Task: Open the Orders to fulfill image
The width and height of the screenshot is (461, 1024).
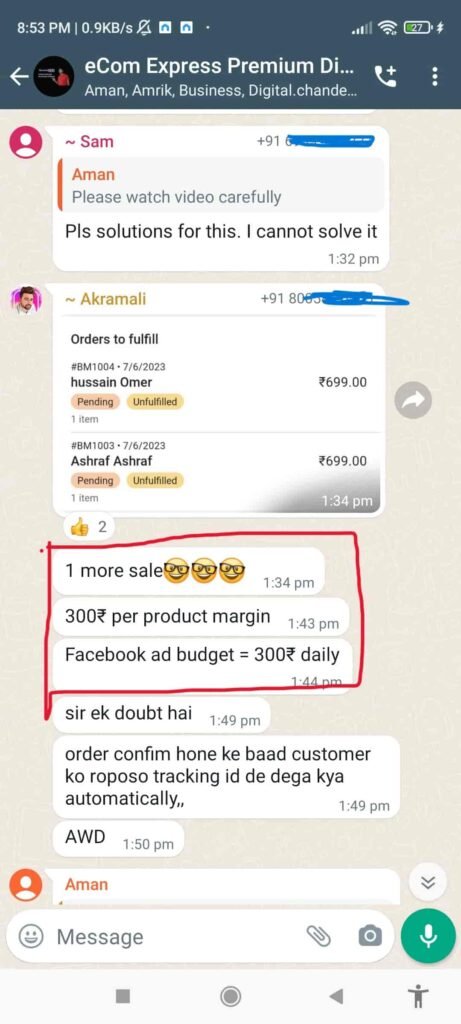Action: [218, 413]
